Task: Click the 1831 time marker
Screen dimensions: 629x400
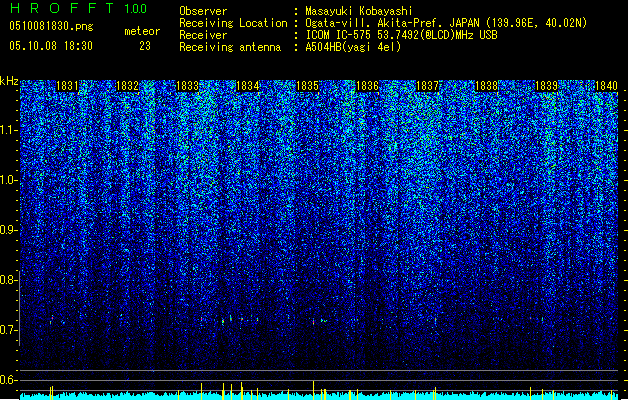Action: (67, 86)
